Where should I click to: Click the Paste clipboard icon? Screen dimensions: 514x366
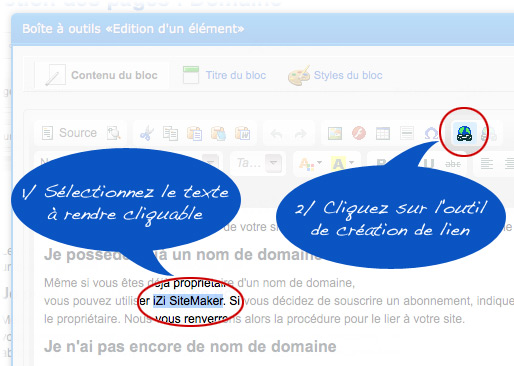tap(194, 133)
